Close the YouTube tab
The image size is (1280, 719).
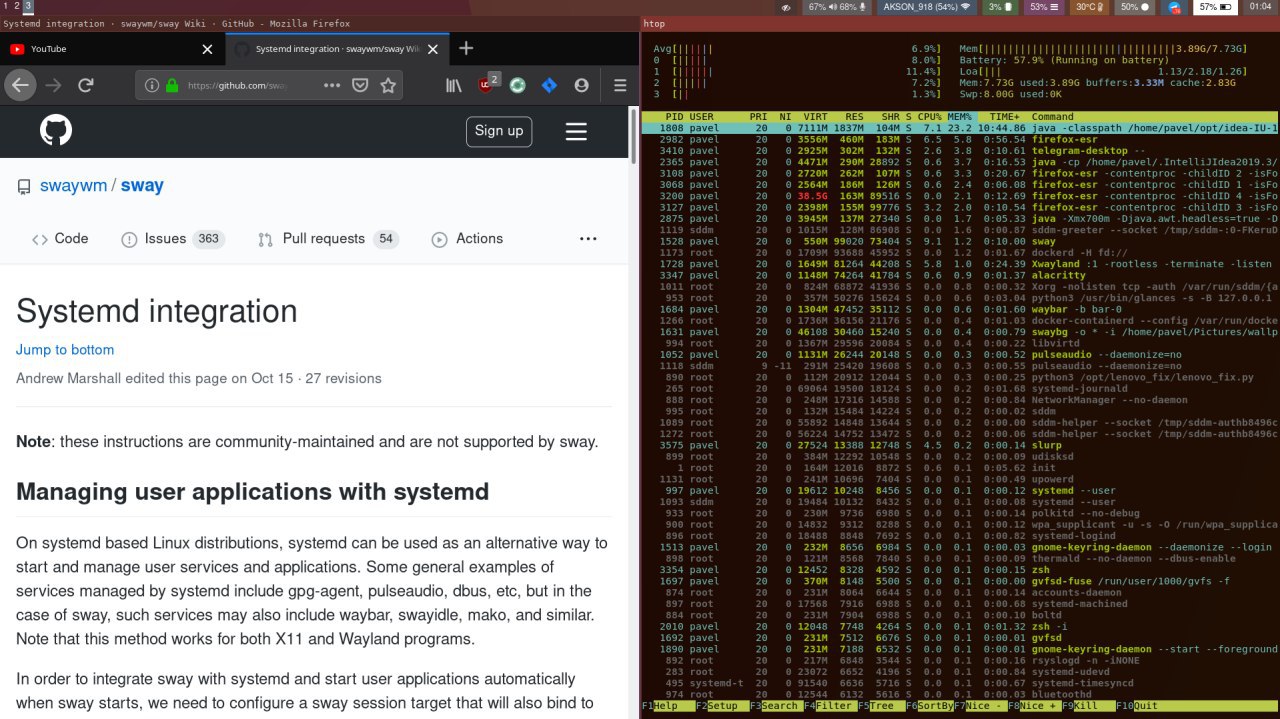[207, 48]
